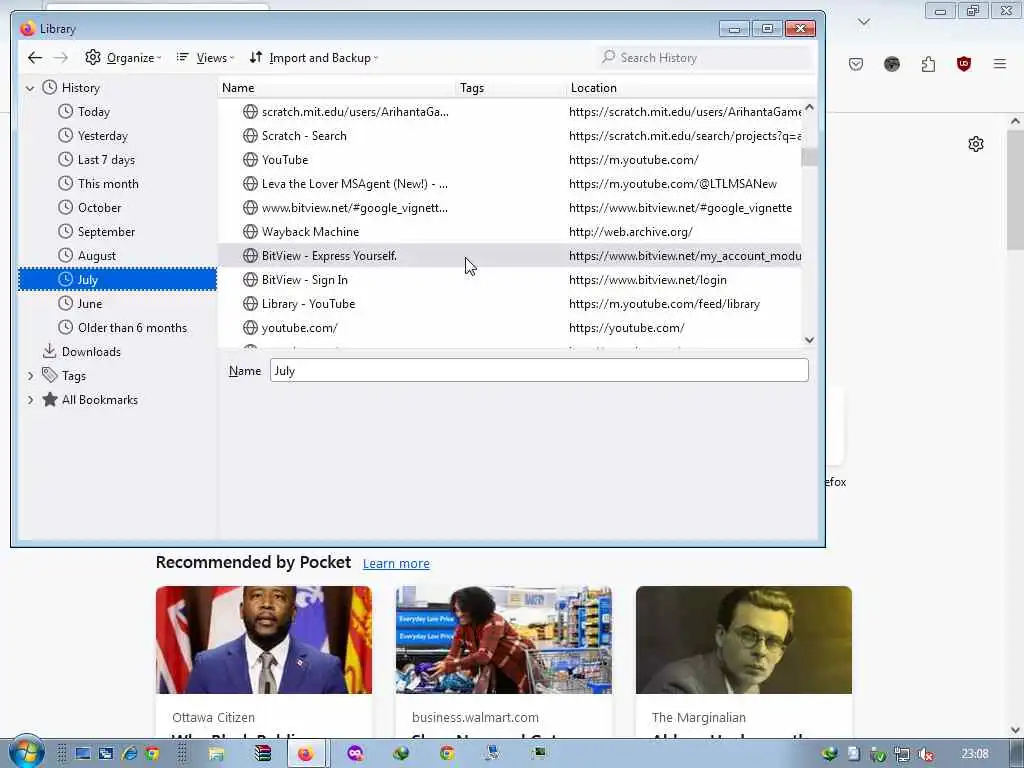The width and height of the screenshot is (1024, 768).
Task: Sort by the Name column header
Action: tap(336, 88)
